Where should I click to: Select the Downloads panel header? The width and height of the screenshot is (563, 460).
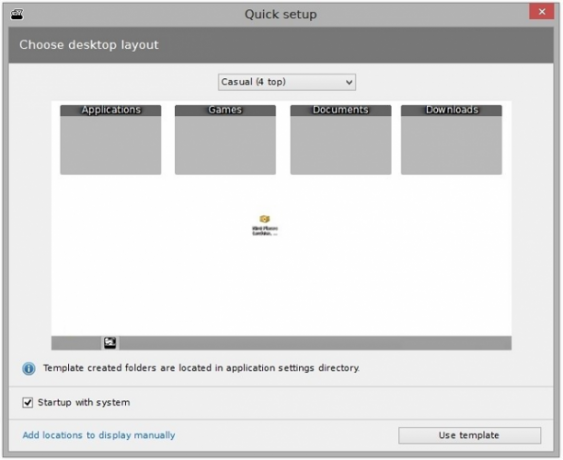[x=451, y=110]
